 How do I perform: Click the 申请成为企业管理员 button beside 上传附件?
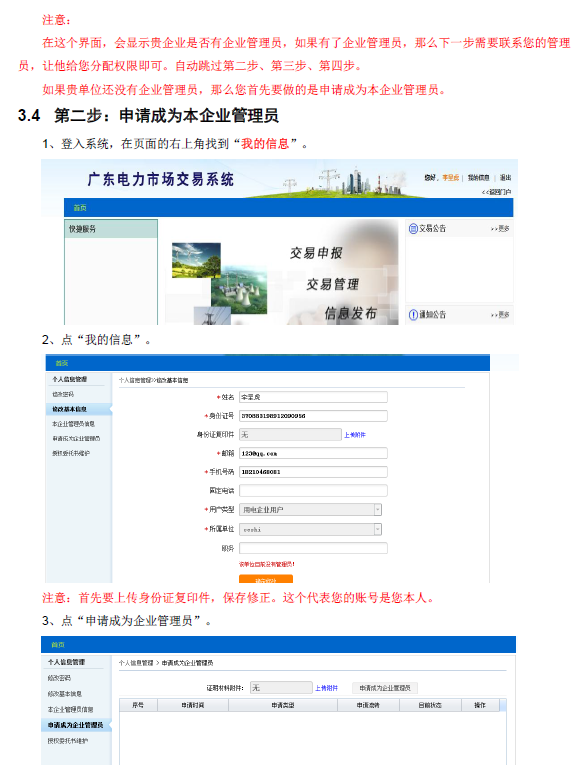click(x=385, y=688)
